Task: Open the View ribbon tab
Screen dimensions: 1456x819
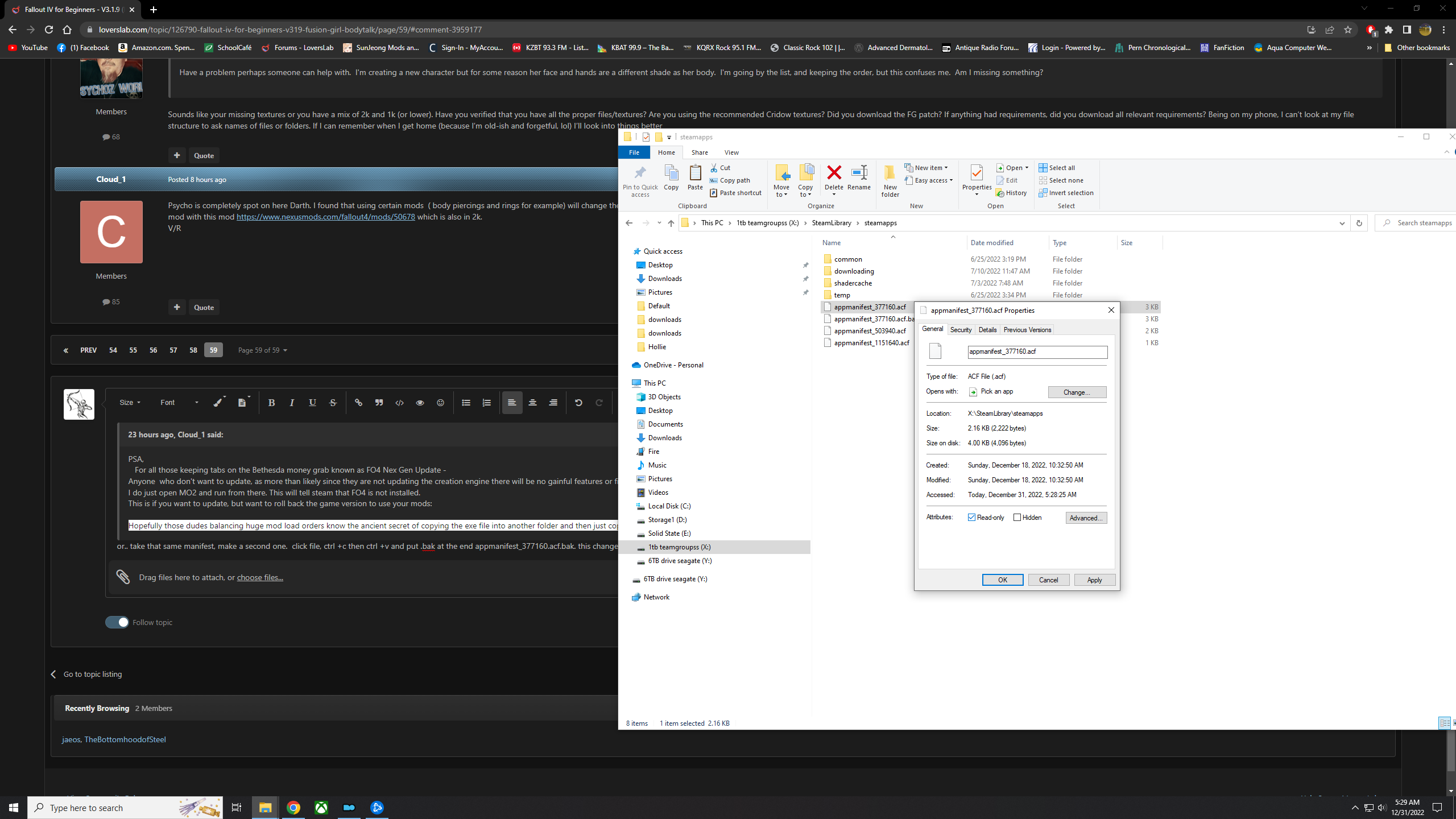Action: point(731,152)
